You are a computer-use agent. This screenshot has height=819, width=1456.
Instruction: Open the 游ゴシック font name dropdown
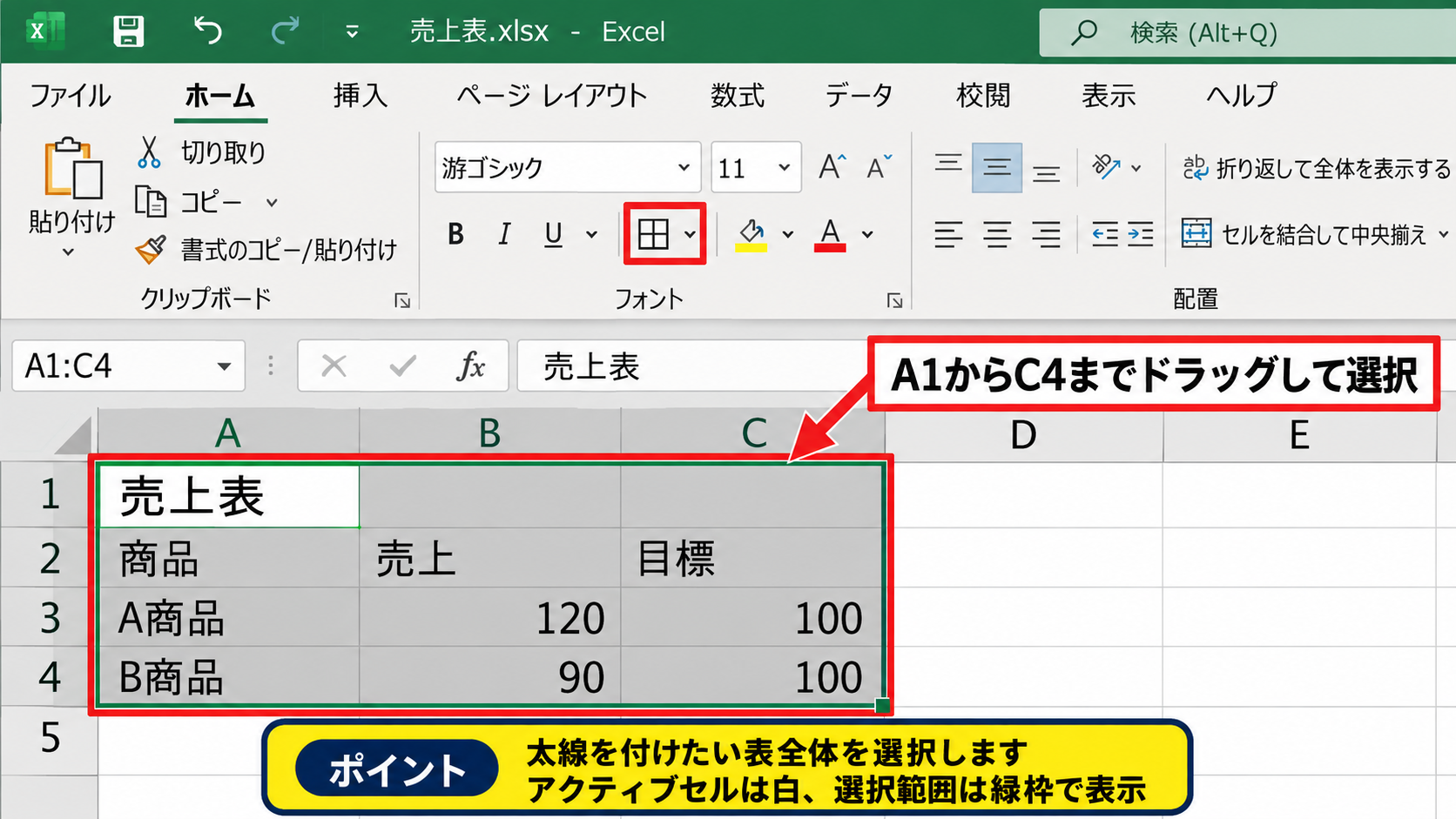point(684,167)
